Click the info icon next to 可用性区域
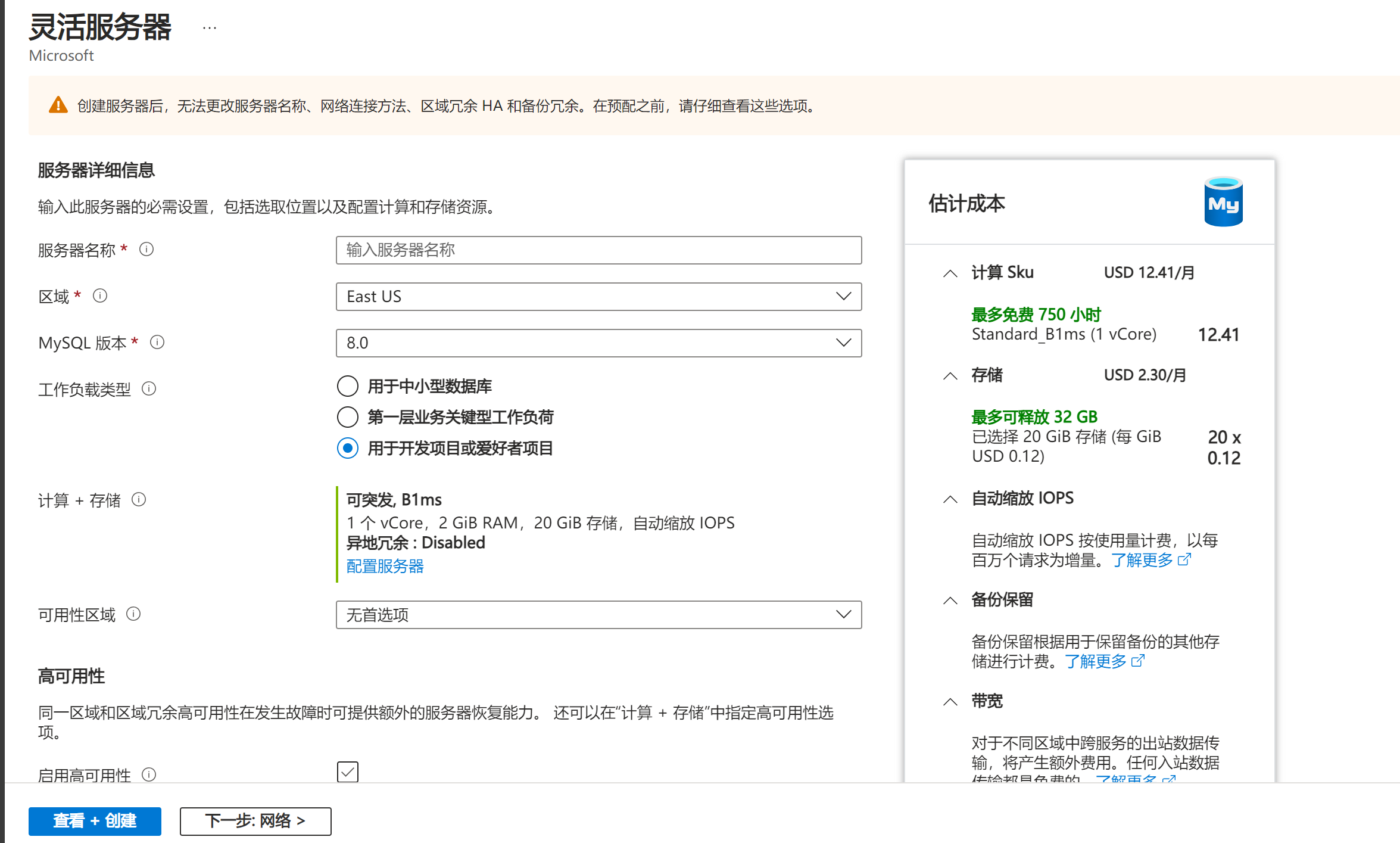 [133, 614]
